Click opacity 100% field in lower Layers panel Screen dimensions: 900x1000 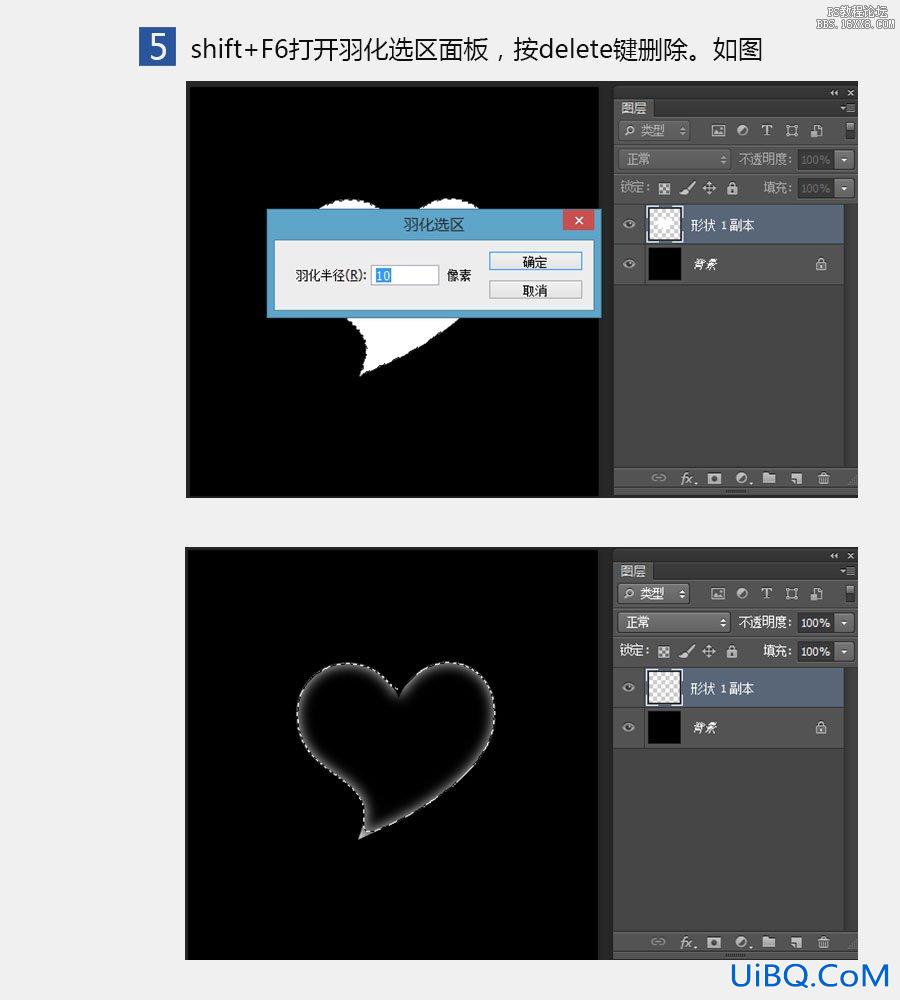click(x=816, y=622)
